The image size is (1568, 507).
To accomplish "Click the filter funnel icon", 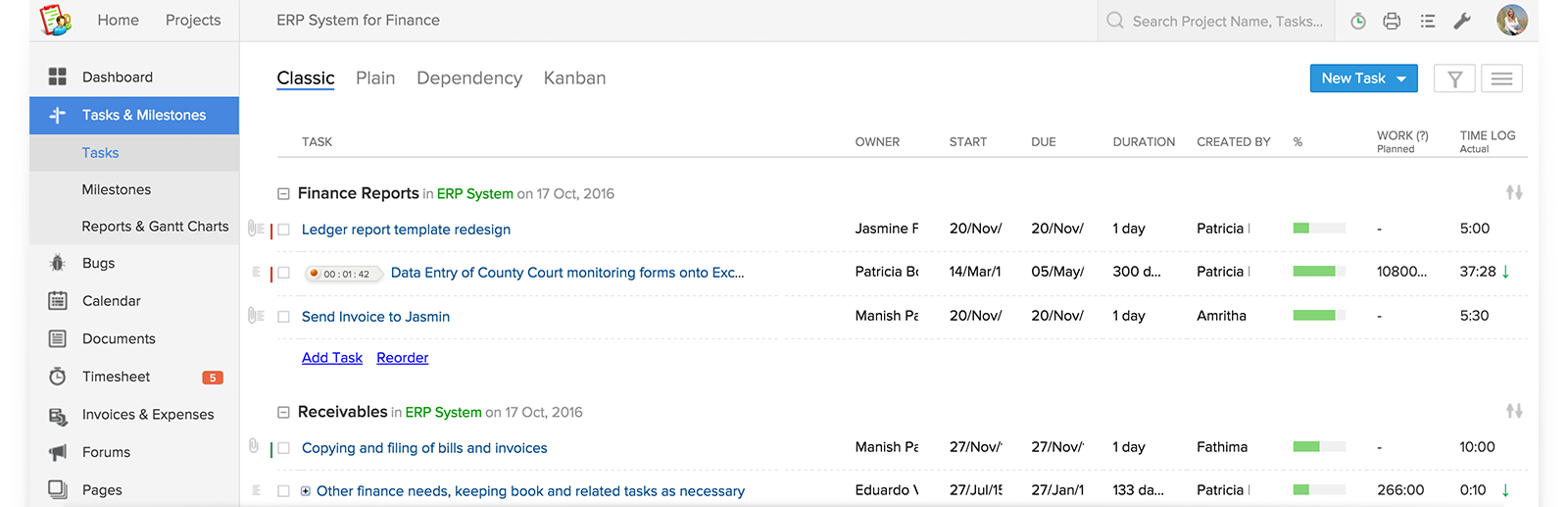I will (1454, 78).
